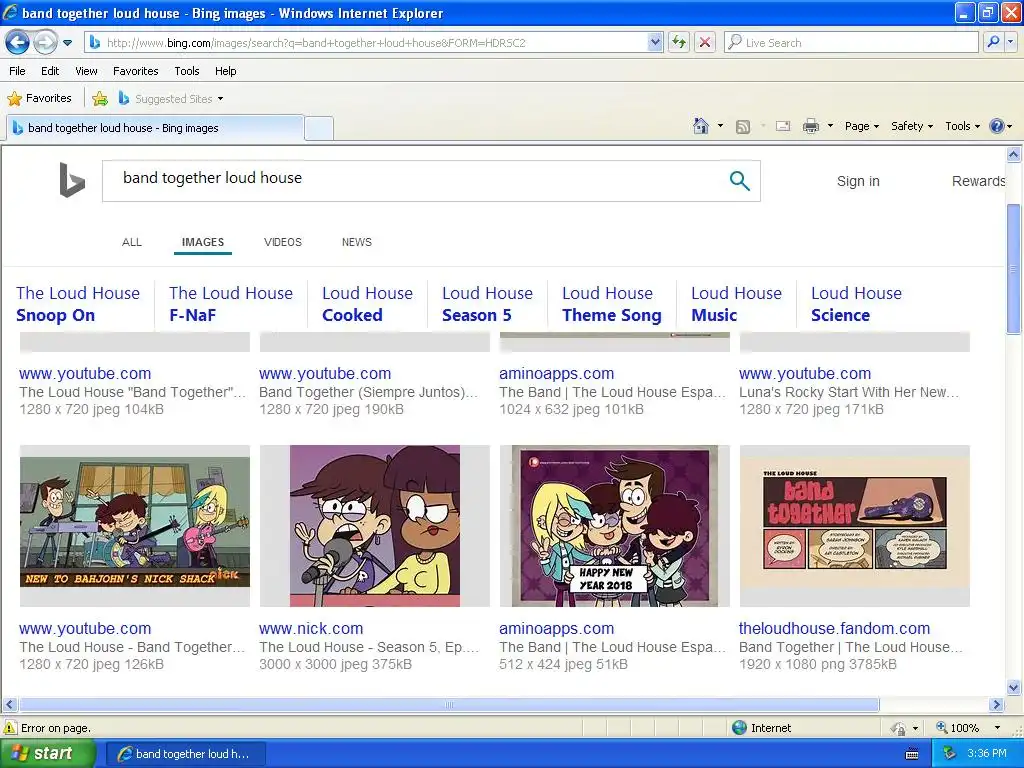The height and width of the screenshot is (768, 1024).
Task: Open the Happy New Year 2018 thumbnail
Action: [x=615, y=526]
